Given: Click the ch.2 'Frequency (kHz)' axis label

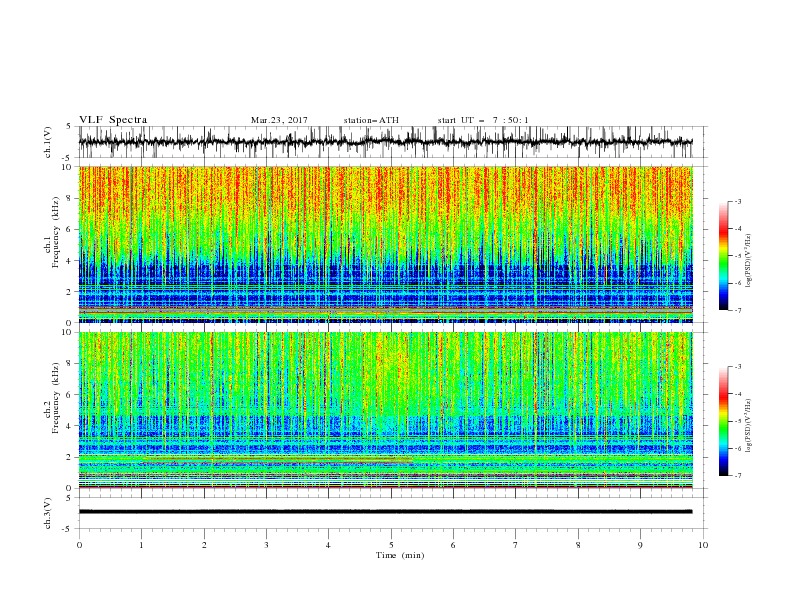Looking at the screenshot, I should 56,398.
